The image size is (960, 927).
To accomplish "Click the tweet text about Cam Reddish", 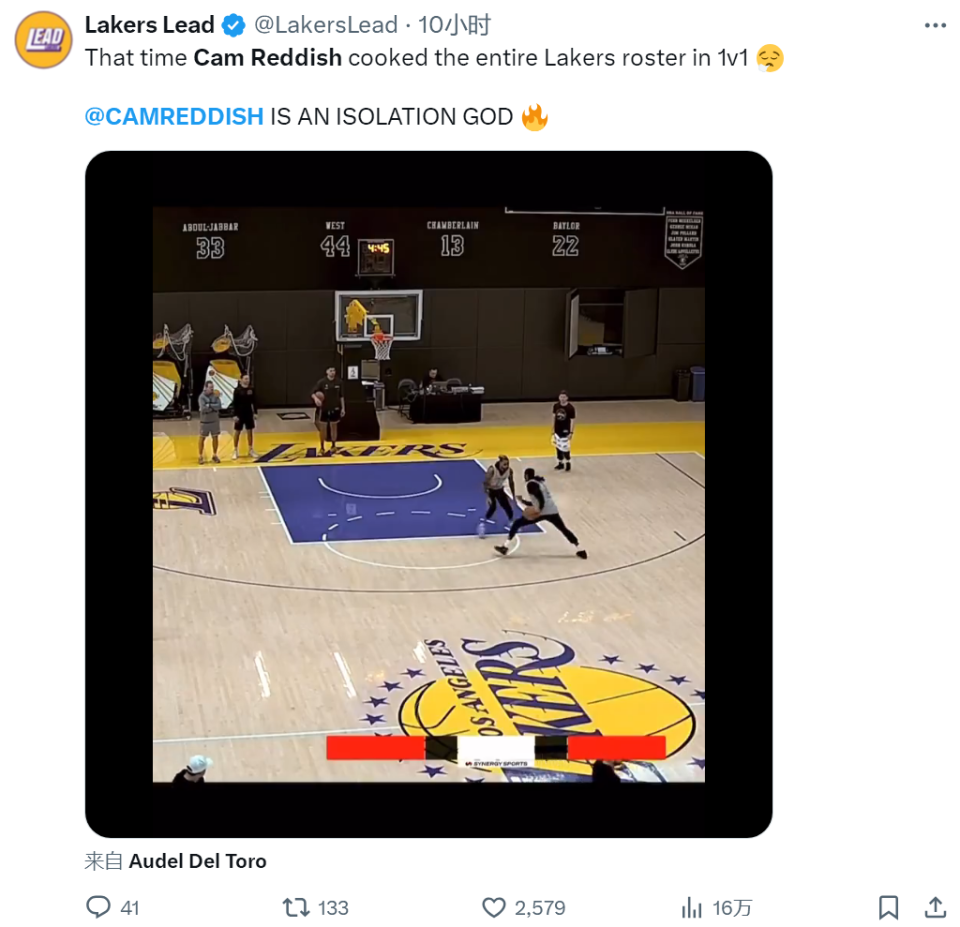I will pos(420,58).
